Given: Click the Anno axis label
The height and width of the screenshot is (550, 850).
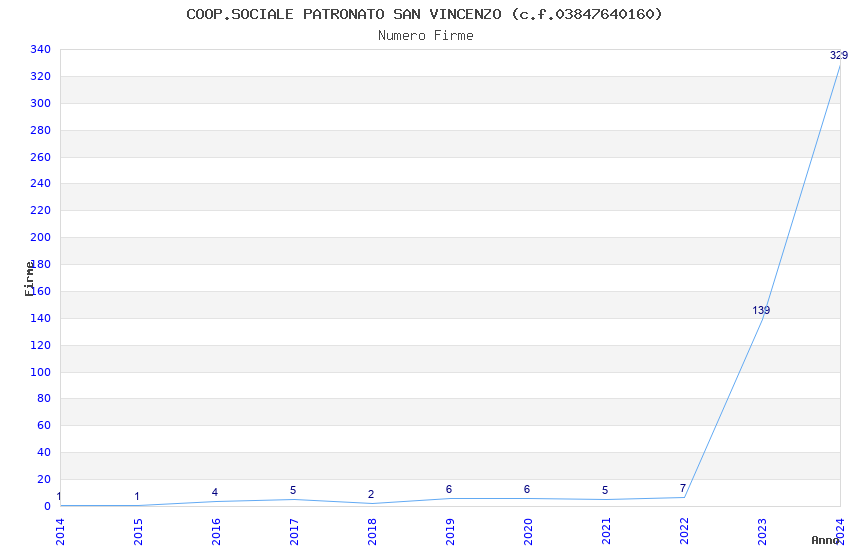Looking at the screenshot, I should (825, 540).
